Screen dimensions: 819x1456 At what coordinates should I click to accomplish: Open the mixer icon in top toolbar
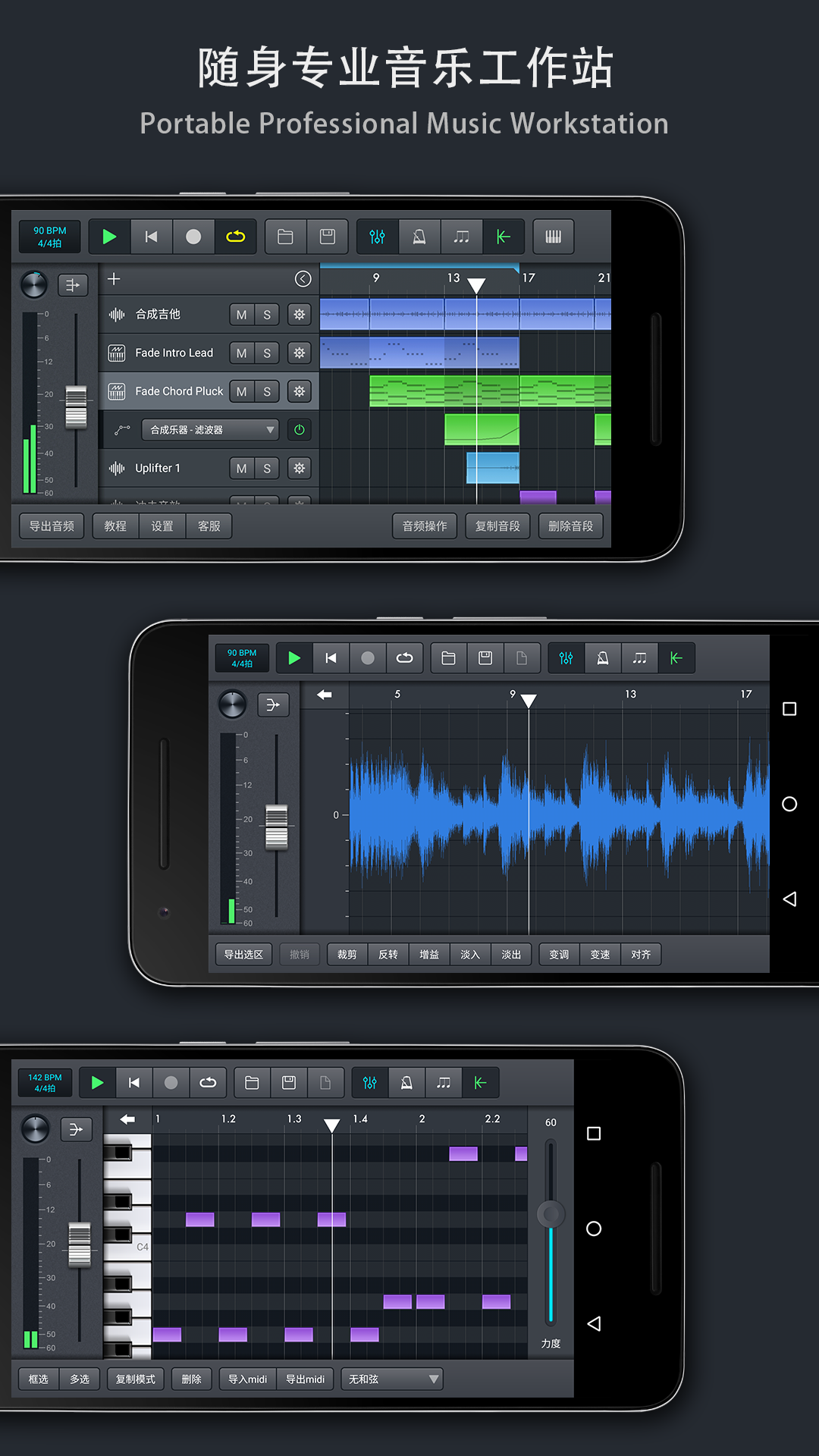377,237
